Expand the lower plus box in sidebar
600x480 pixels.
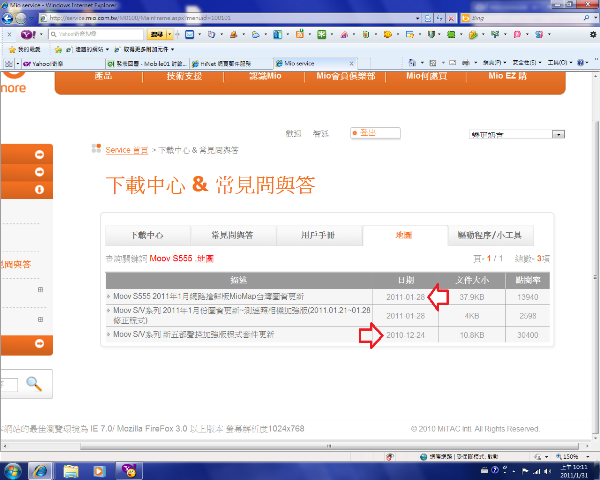[x=40, y=320]
